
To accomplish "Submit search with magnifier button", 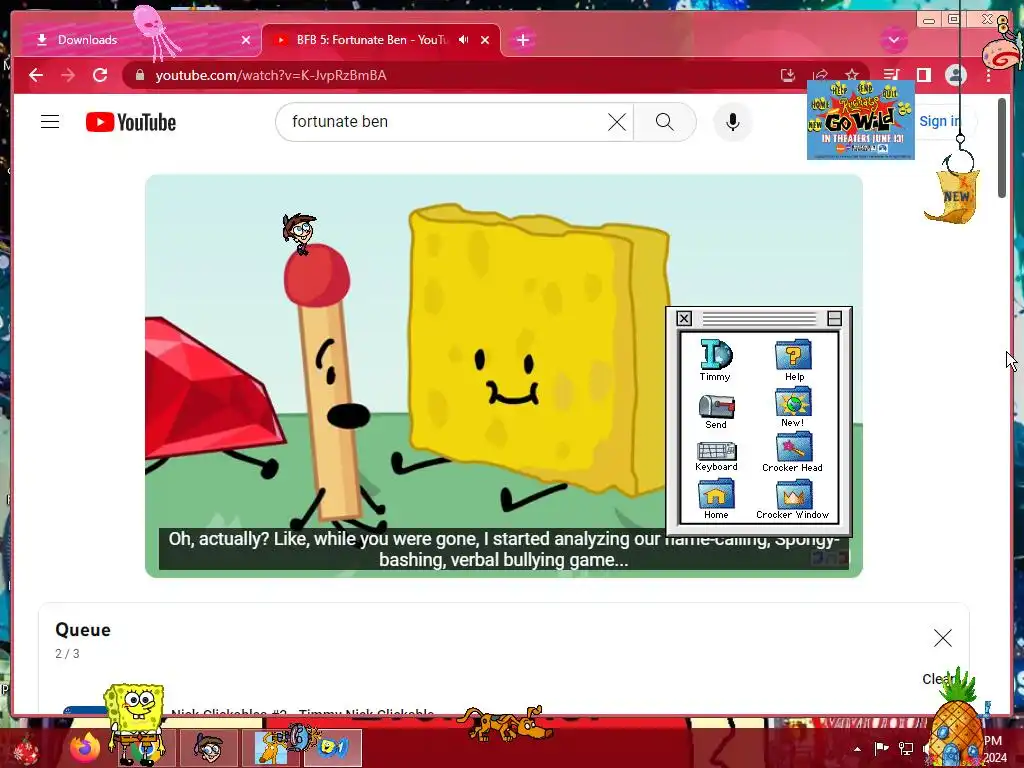I will [x=665, y=122].
